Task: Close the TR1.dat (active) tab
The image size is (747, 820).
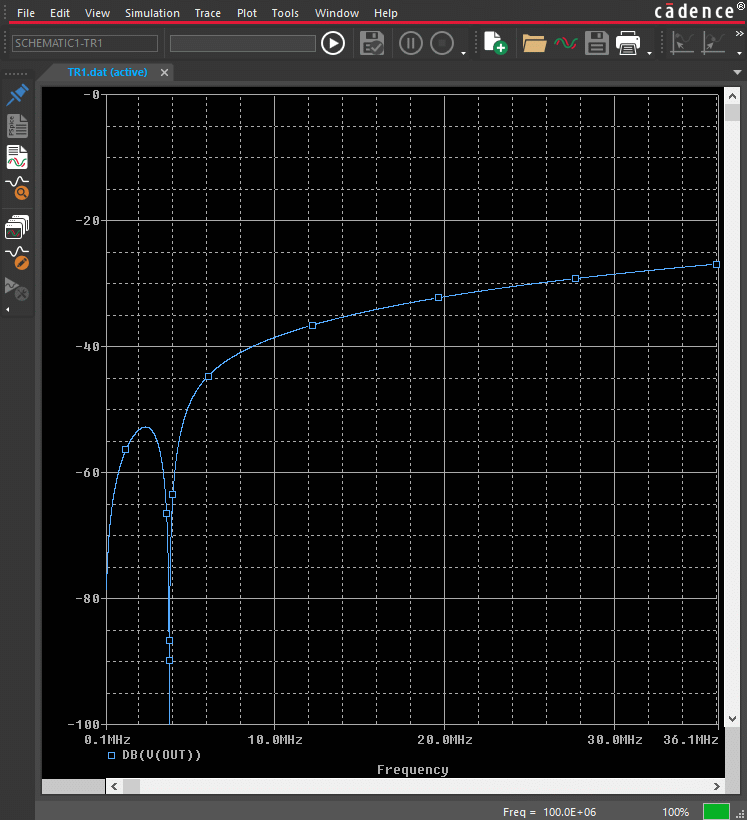Action: 164,73
